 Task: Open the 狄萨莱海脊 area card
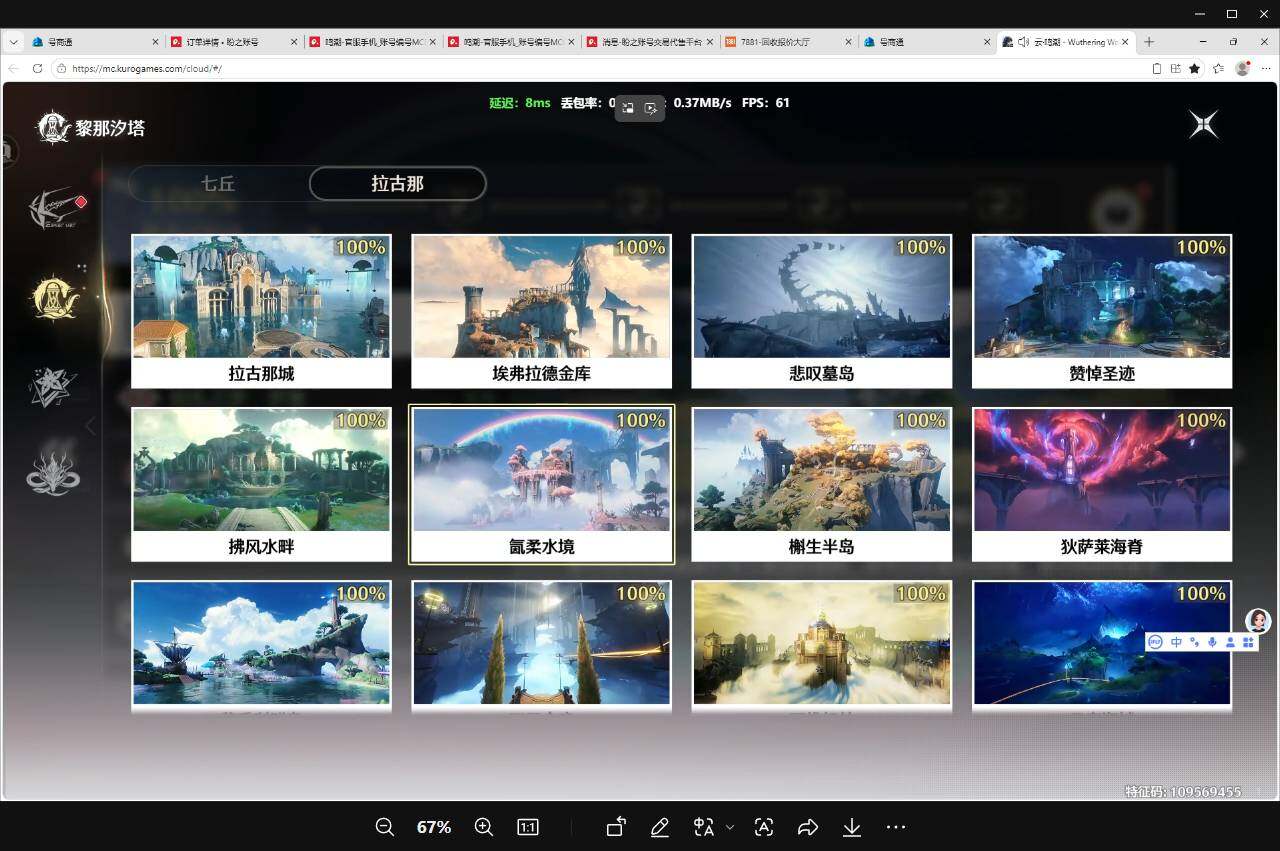click(x=1102, y=484)
